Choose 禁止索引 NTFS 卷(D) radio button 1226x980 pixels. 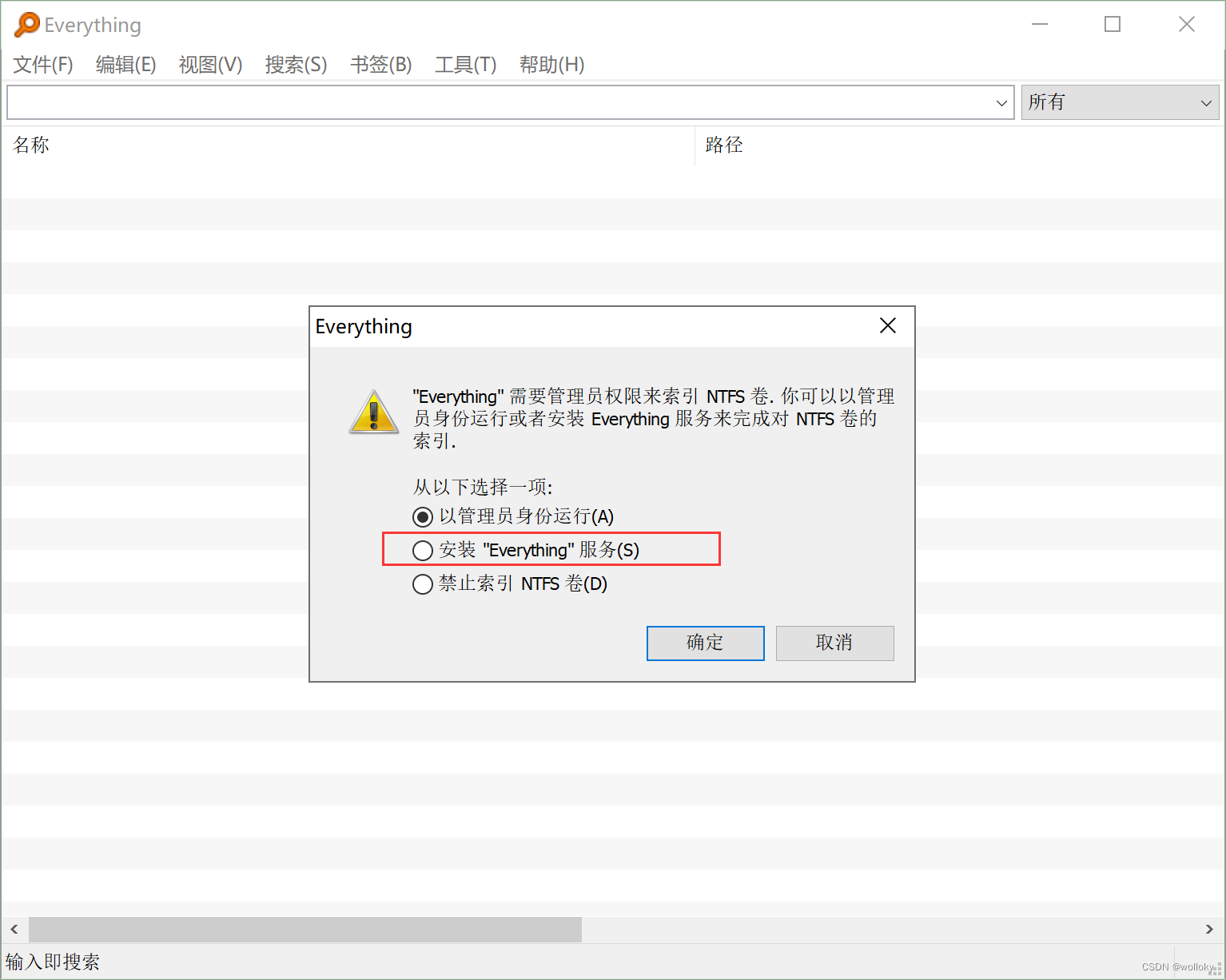(x=510, y=584)
